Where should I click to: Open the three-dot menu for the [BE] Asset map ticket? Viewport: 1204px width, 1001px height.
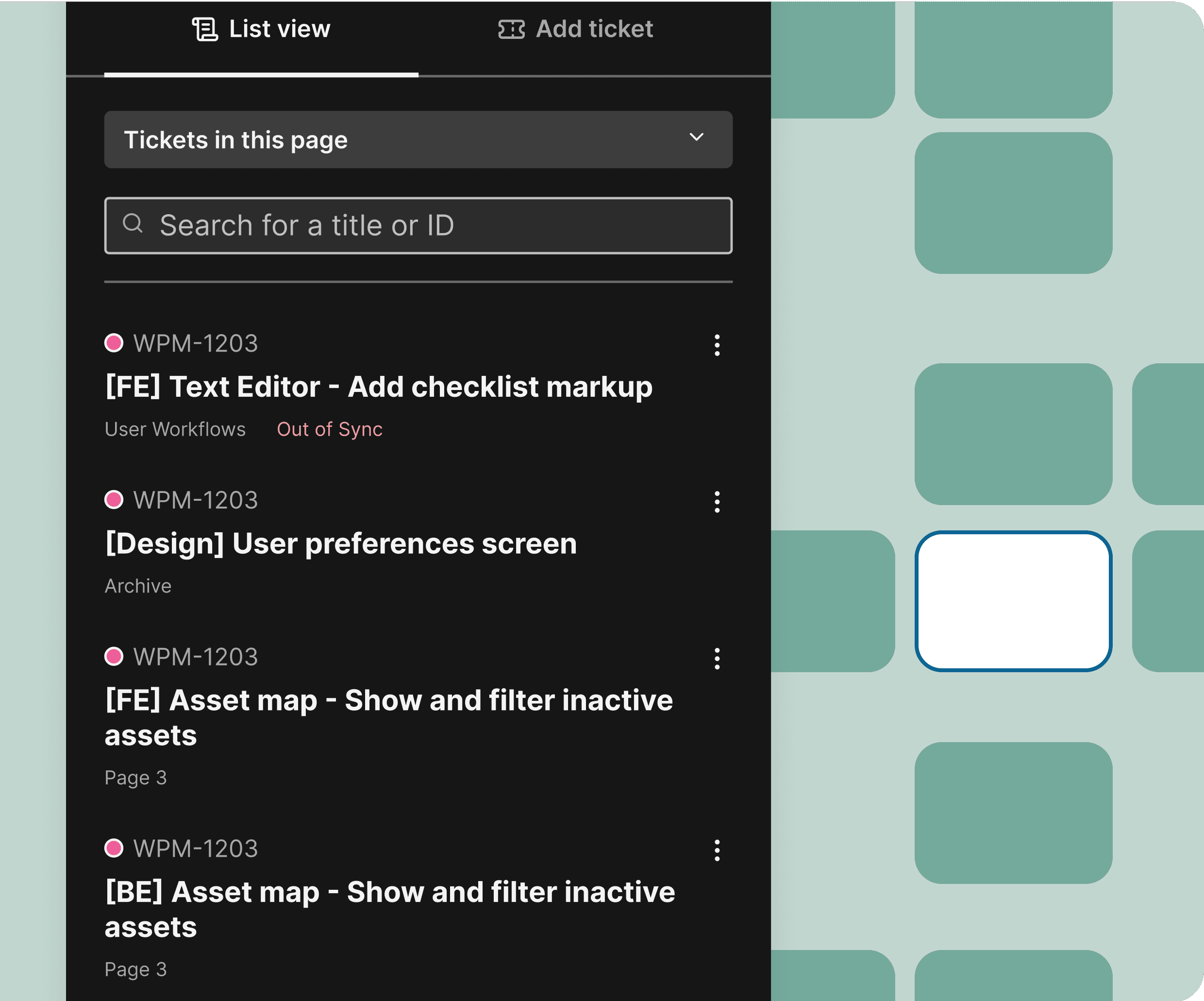point(717,850)
